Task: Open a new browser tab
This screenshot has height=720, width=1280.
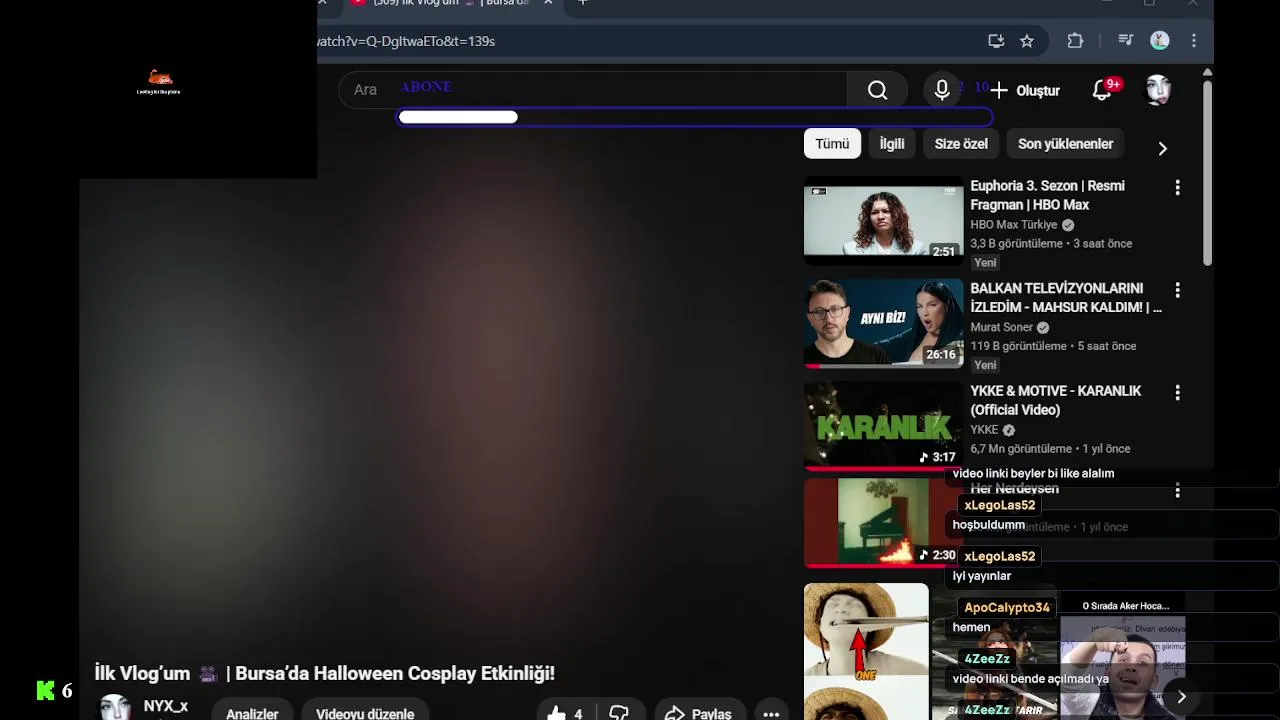Action: [583, 3]
